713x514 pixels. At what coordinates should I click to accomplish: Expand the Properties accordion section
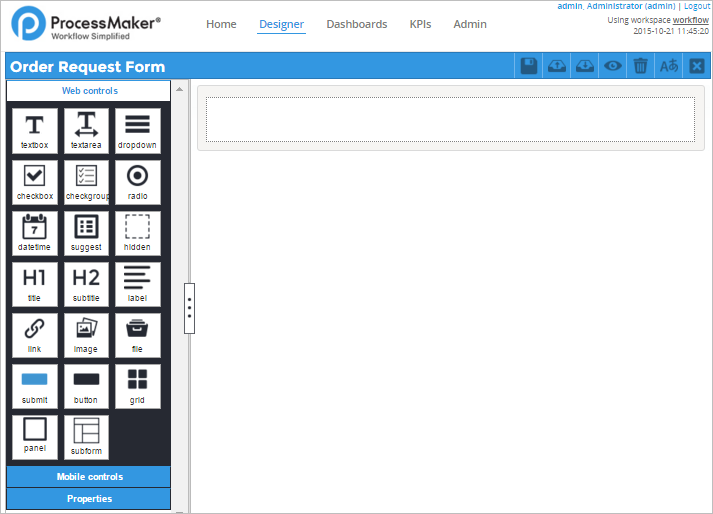pyautogui.click(x=89, y=499)
